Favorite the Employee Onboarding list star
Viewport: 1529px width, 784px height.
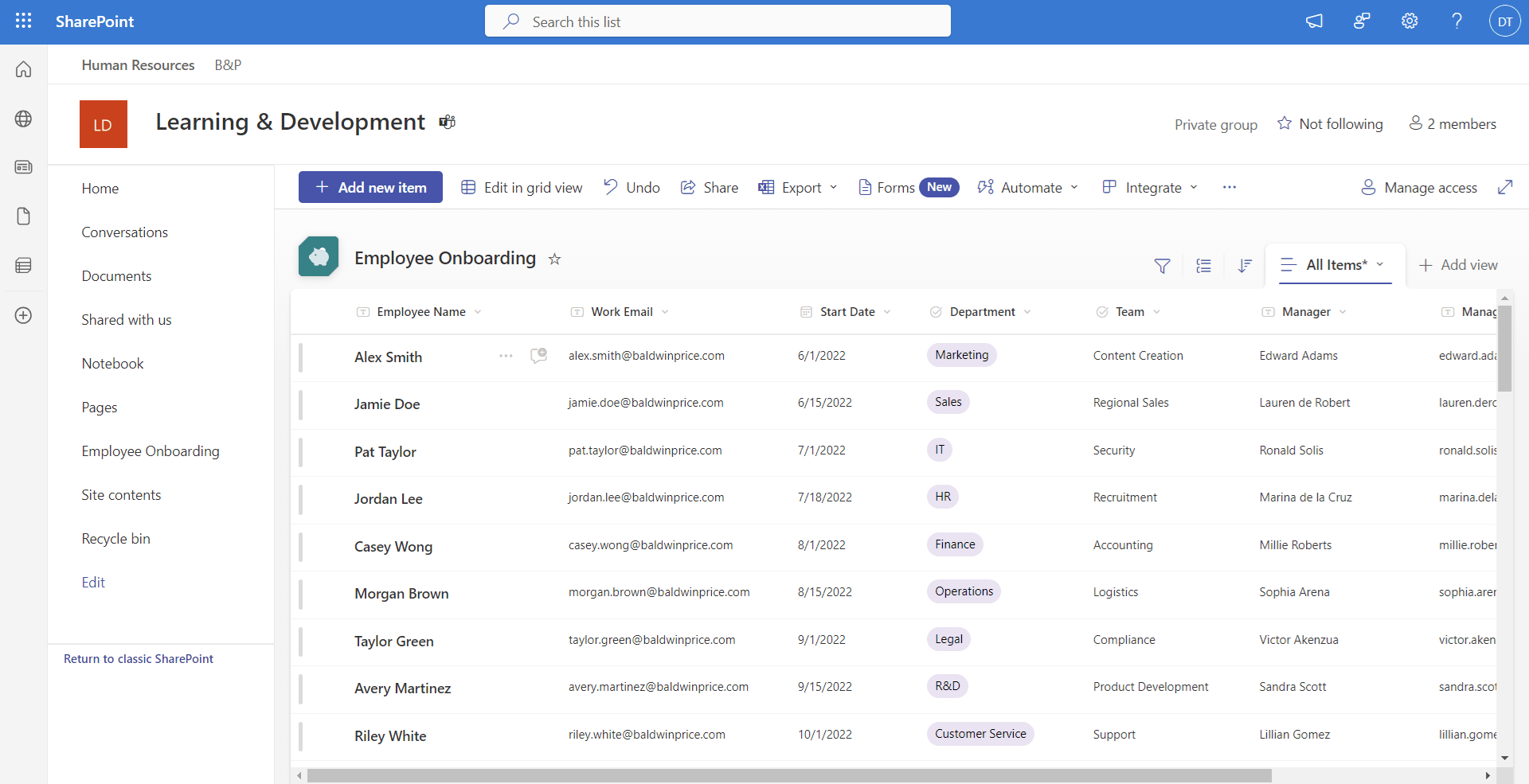pos(554,259)
